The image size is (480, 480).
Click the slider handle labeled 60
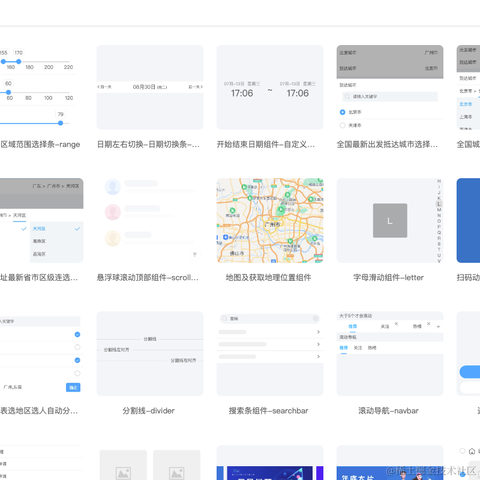[8, 92]
